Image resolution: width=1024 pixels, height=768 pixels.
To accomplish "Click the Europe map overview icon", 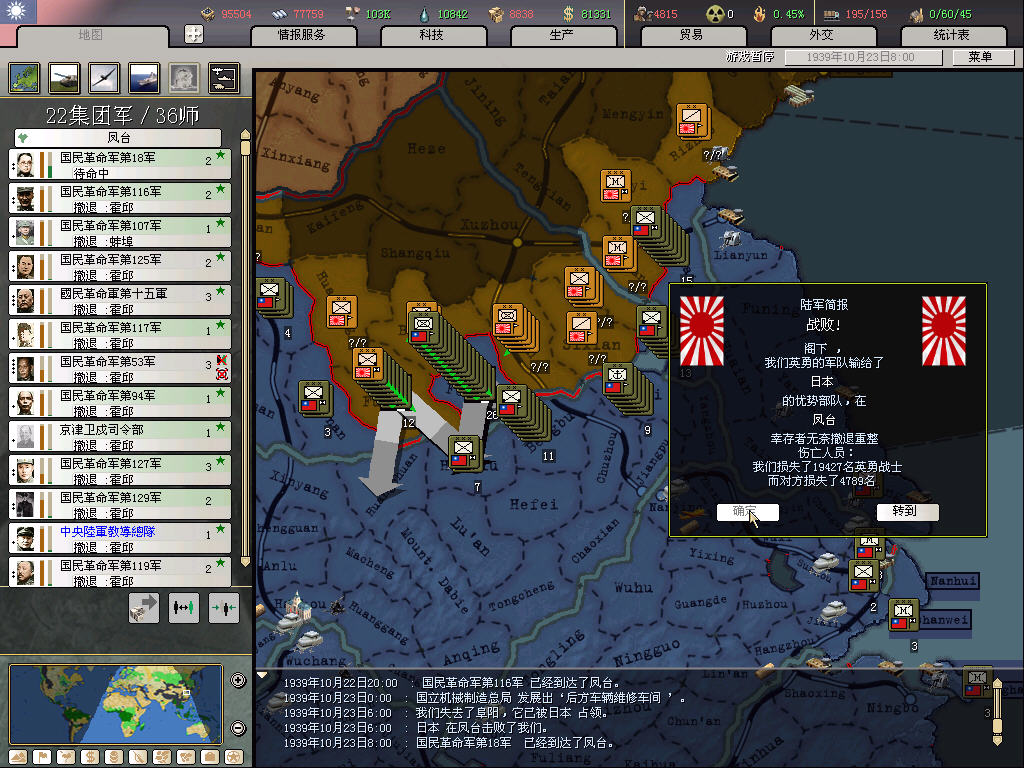I will (24, 77).
